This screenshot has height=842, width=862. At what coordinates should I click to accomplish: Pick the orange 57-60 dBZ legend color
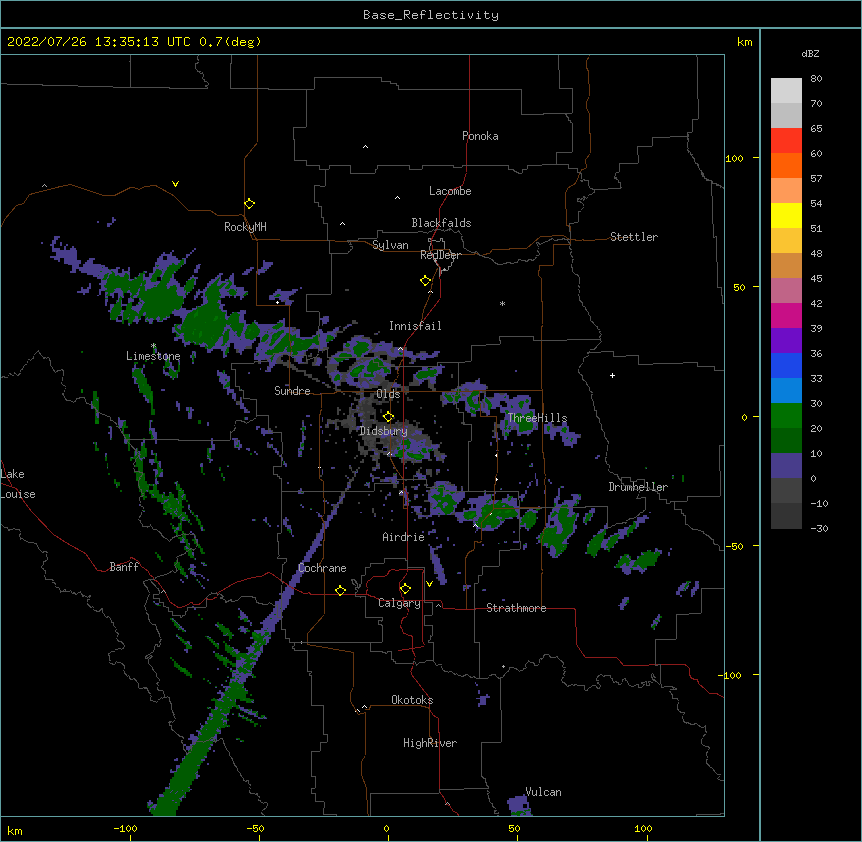786,165
